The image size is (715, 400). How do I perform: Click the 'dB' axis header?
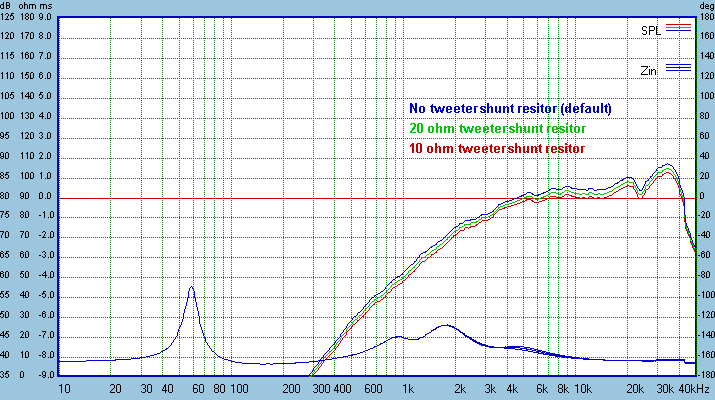point(8,6)
